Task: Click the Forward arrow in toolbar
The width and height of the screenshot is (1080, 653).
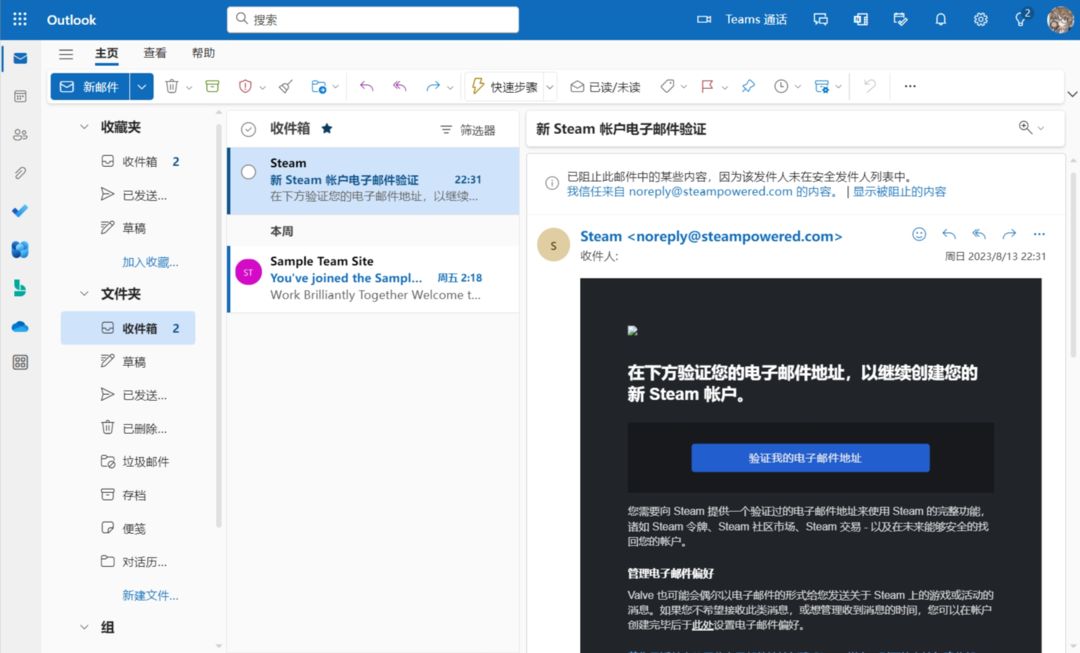Action: pos(433,86)
